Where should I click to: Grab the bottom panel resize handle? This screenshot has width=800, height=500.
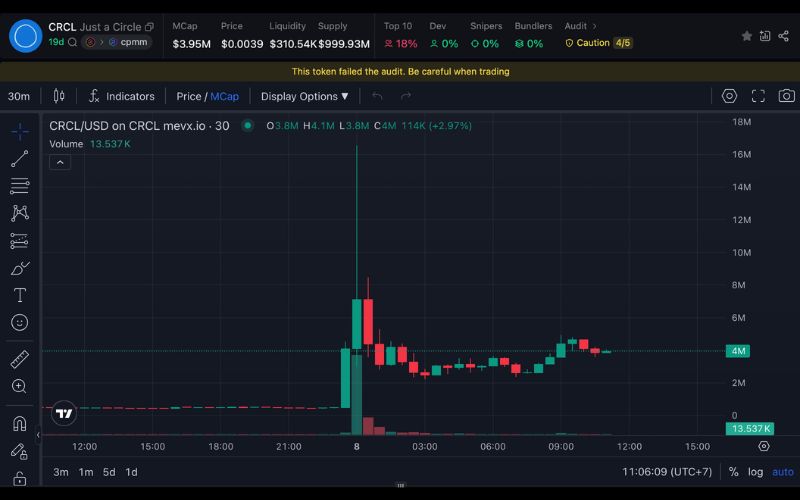pos(401,485)
